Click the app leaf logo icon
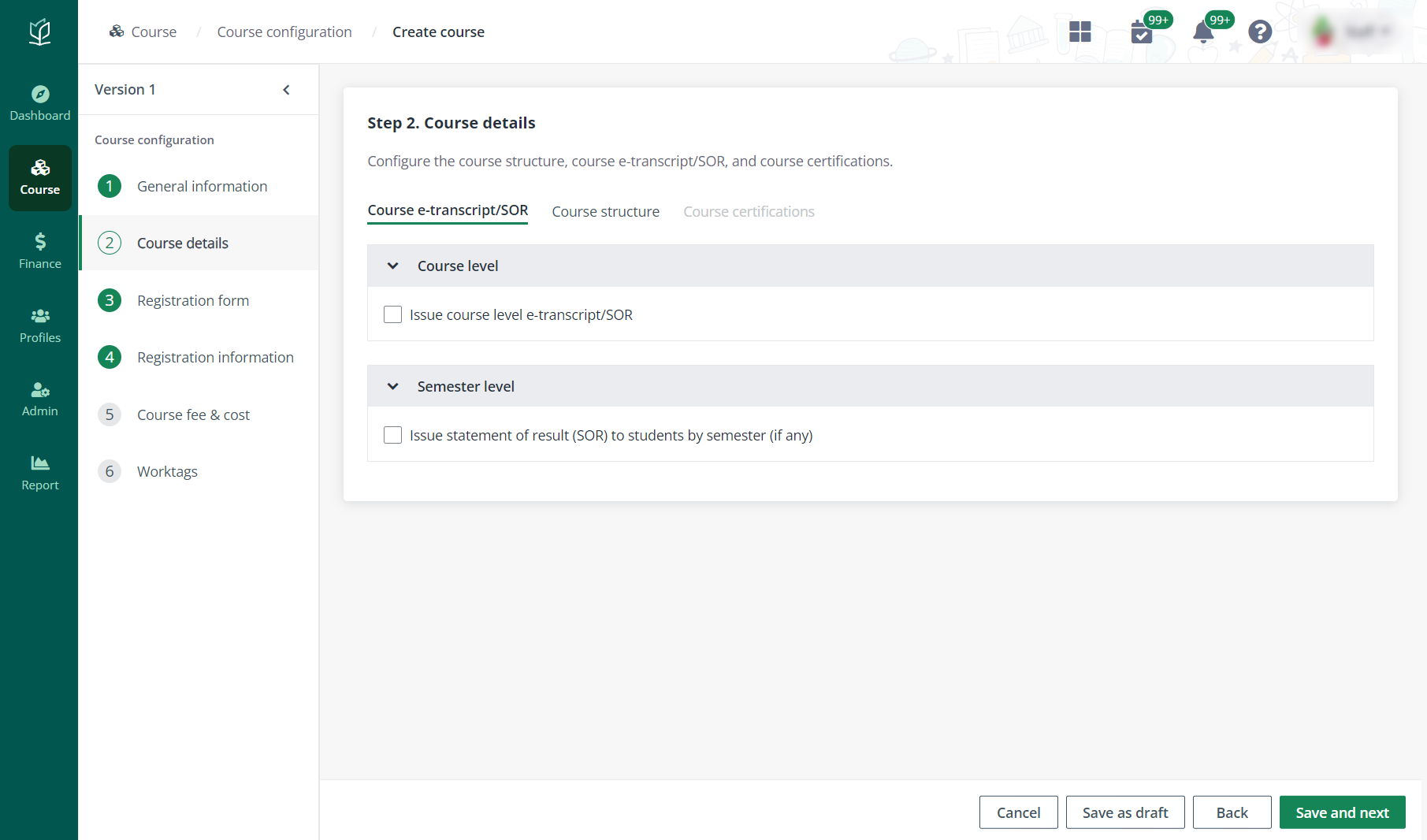 pos(39,32)
